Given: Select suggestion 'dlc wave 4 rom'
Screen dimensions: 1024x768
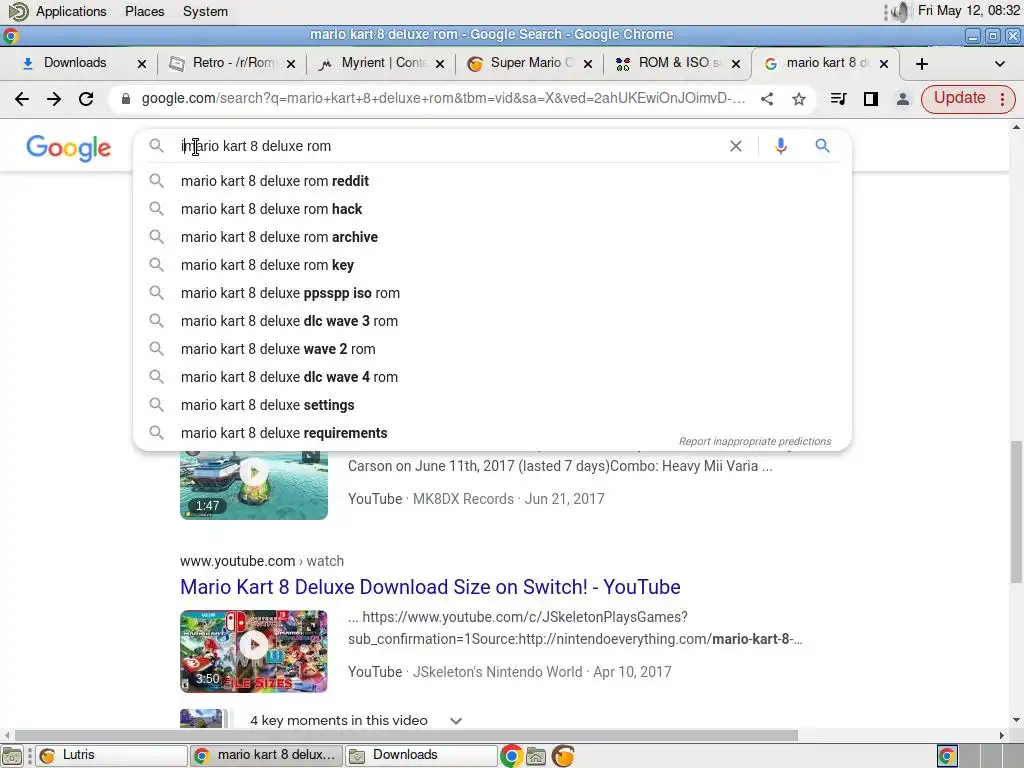Looking at the screenshot, I should coord(492,377).
